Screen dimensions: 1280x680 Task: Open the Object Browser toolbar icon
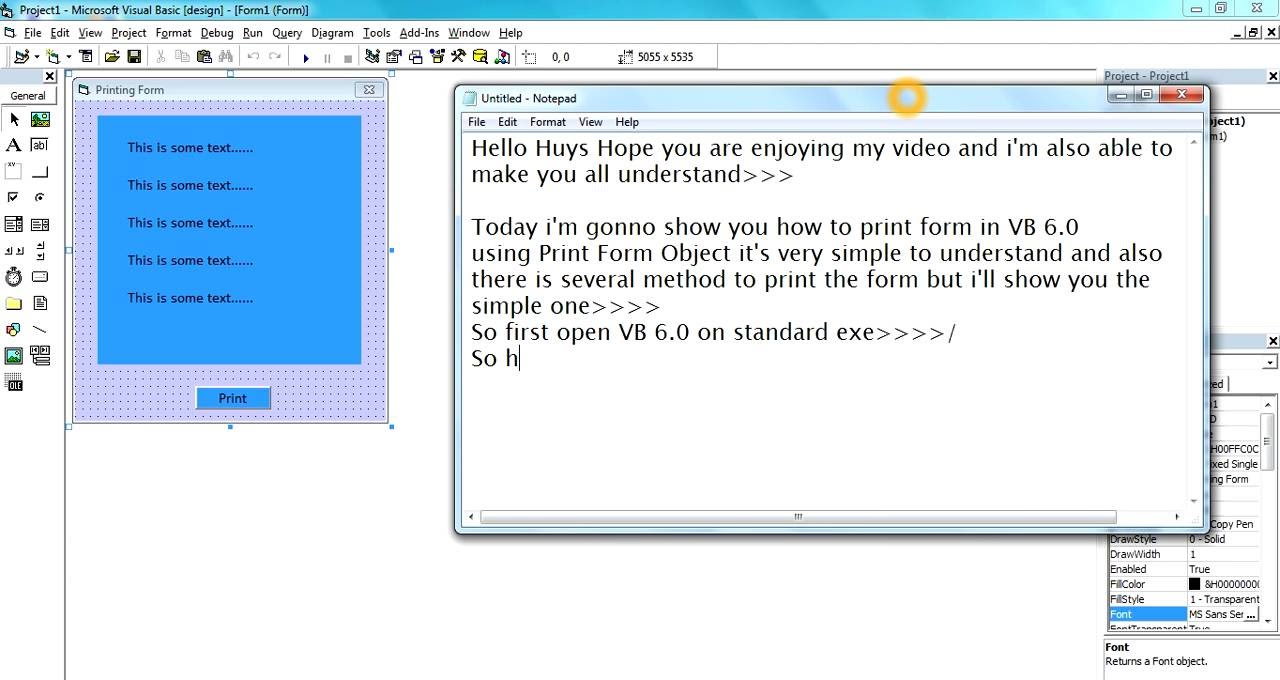(438, 57)
